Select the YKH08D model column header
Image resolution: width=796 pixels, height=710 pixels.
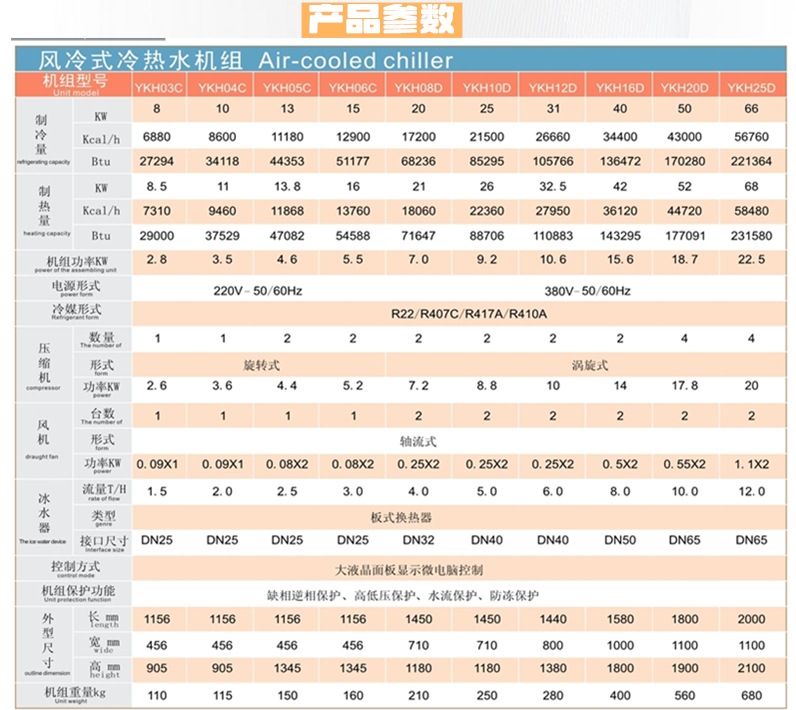coord(418,88)
